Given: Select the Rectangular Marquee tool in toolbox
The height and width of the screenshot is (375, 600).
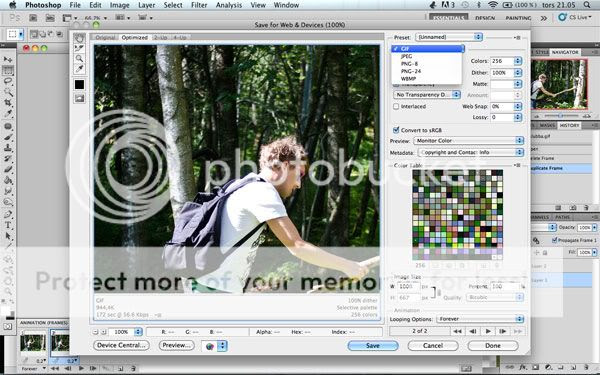Looking at the screenshot, I should [x=8, y=70].
